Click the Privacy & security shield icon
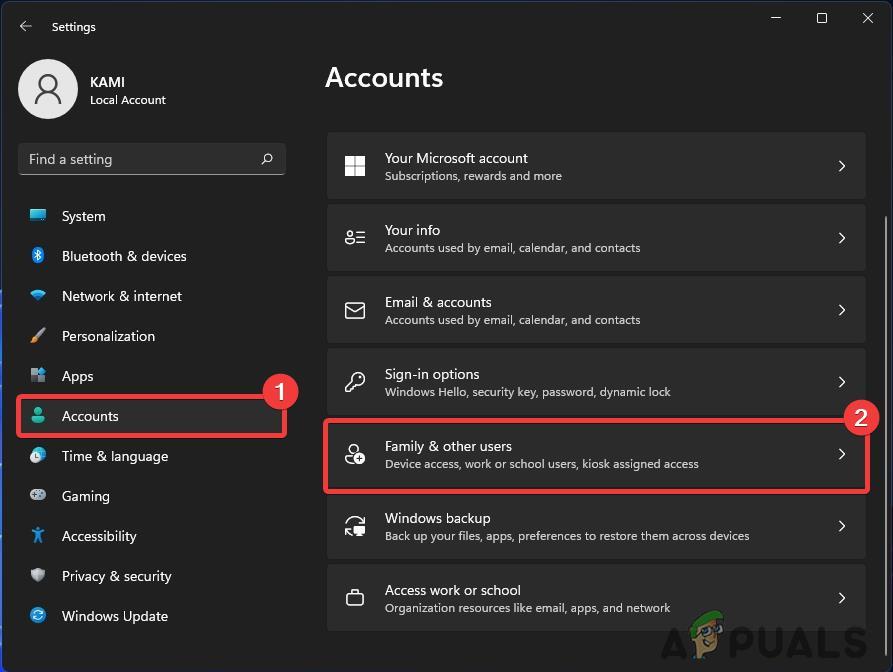 pos(38,576)
